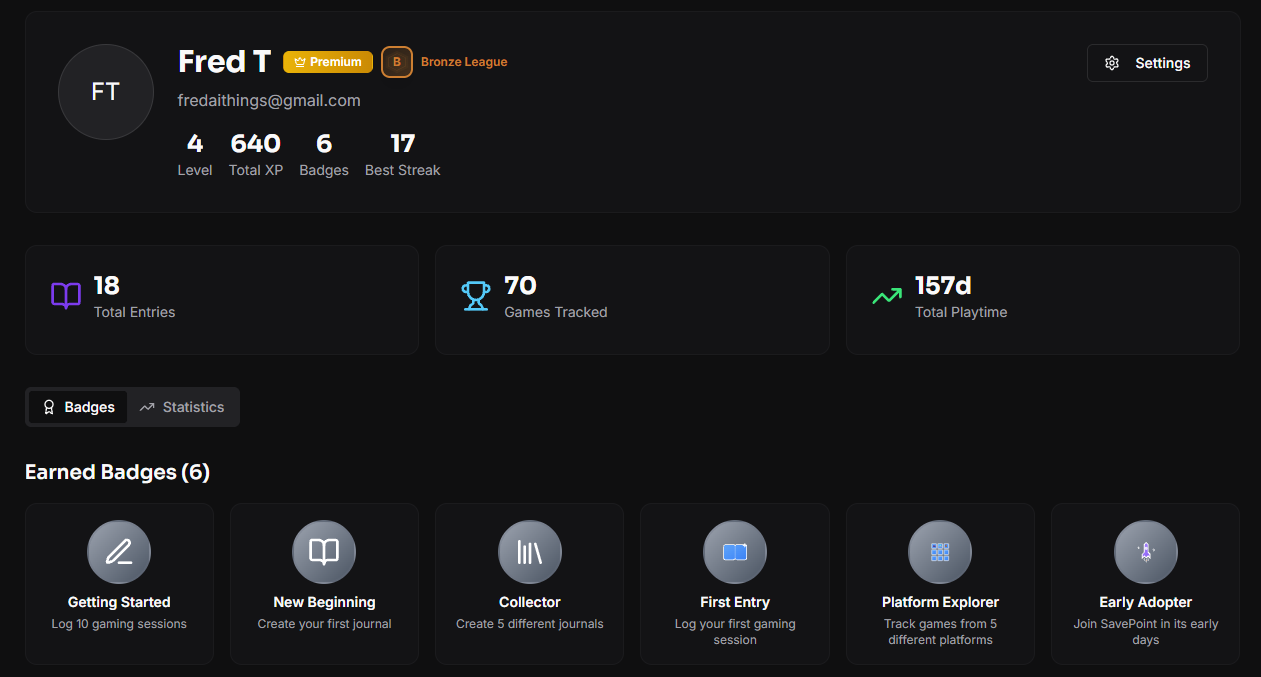
Task: Click the medal icon on the Badges tab
Action: click(49, 407)
